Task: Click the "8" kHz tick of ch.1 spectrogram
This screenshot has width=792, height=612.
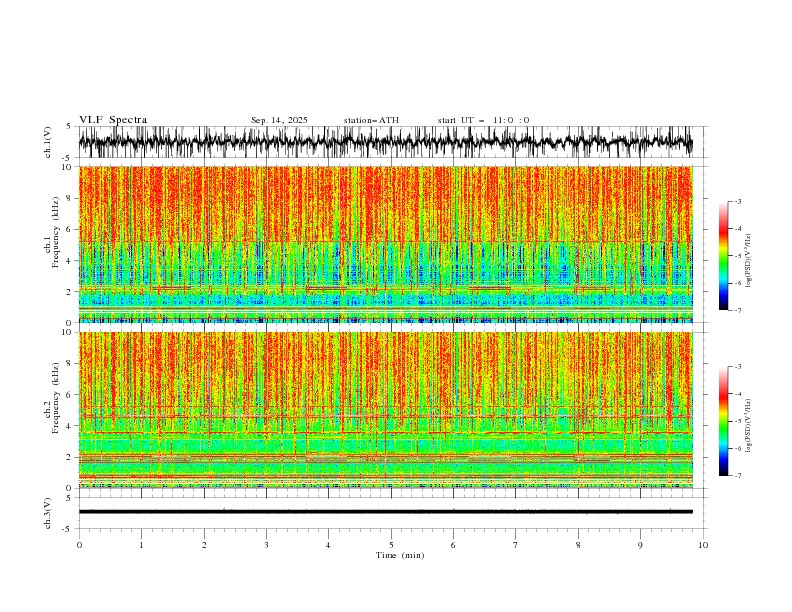Action: 70,198
